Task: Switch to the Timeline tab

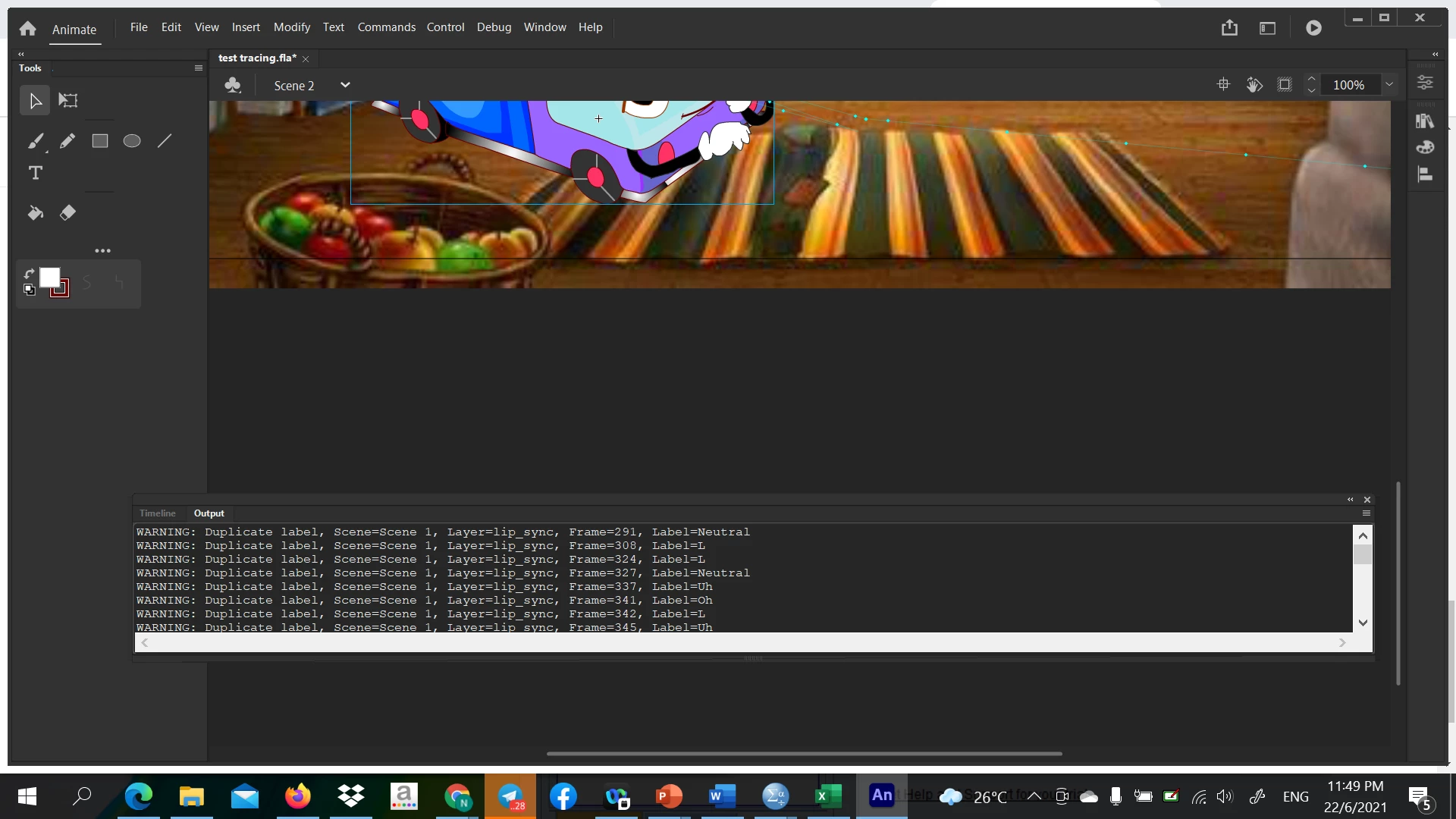Action: [157, 513]
